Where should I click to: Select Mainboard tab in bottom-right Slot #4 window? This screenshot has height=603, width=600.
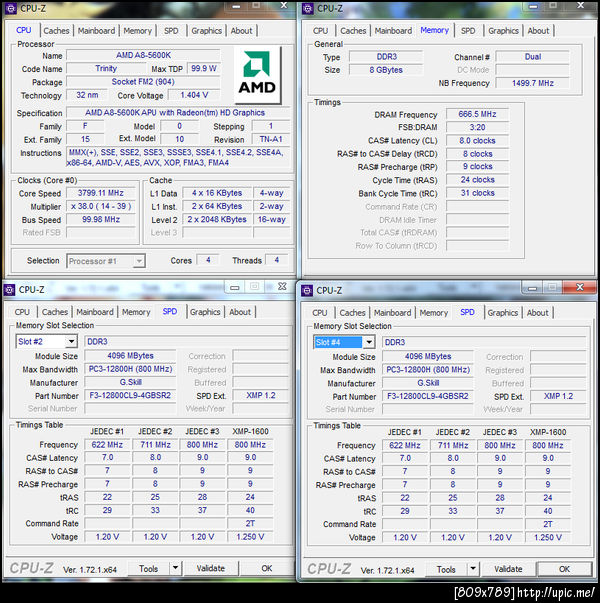(393, 313)
